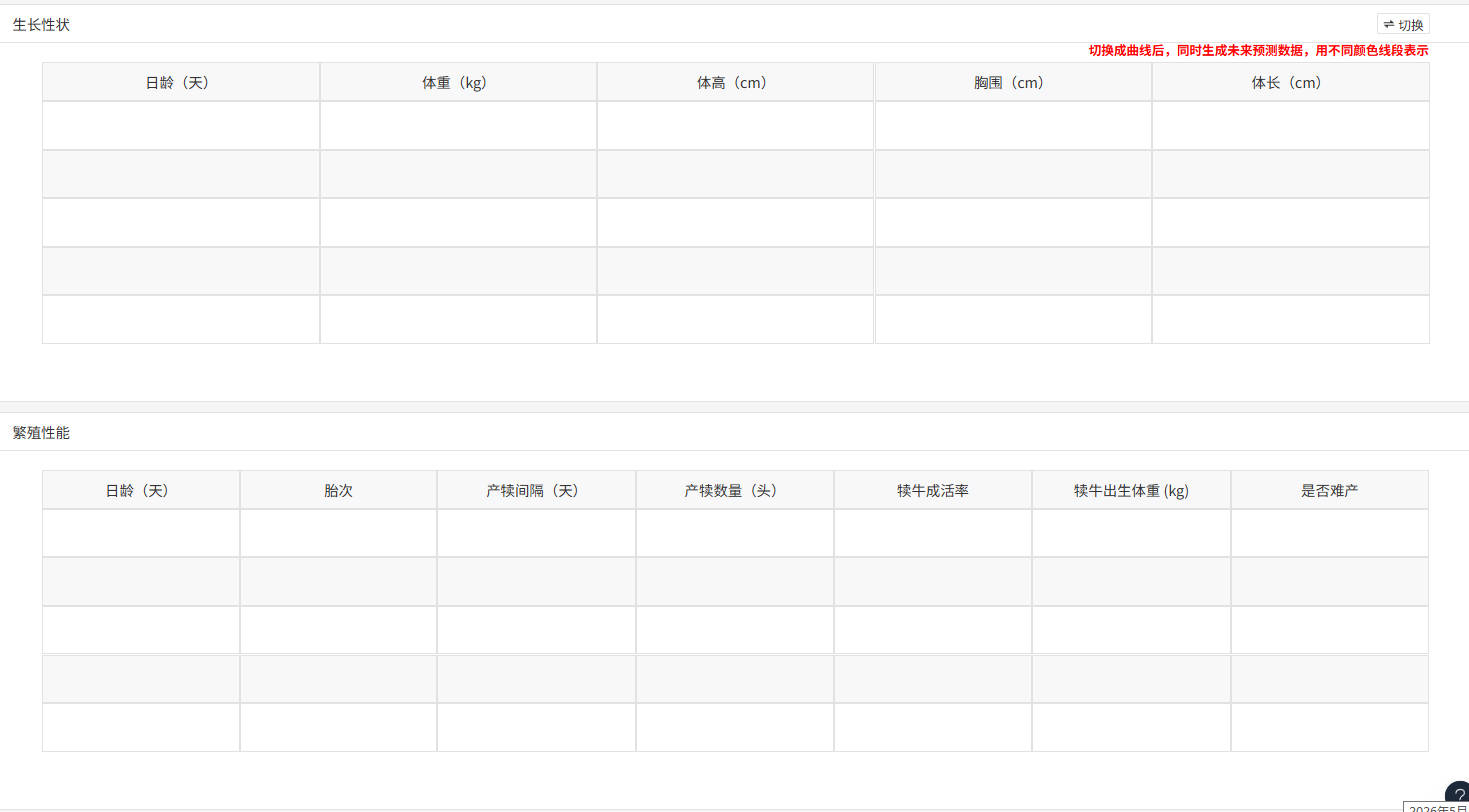Viewport: 1469px width, 812px height.
Task: Click the 体重（kg） column header
Action: point(458,83)
